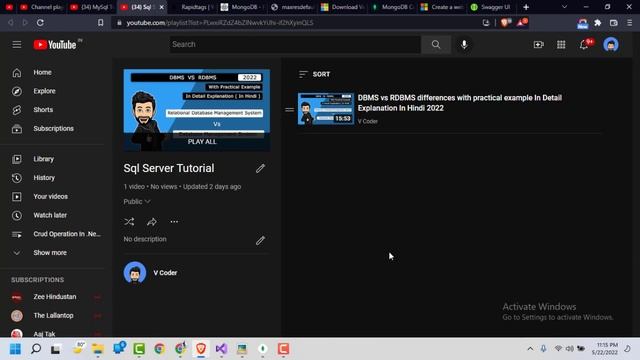Open the account avatar menu

[611, 44]
